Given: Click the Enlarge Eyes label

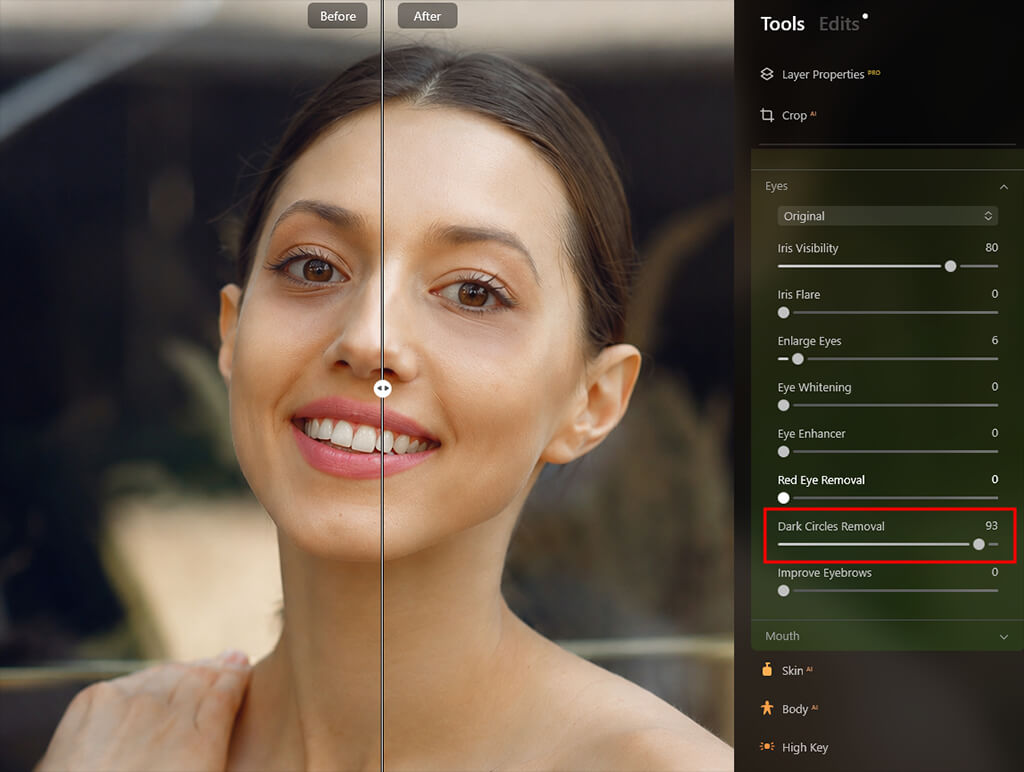Looking at the screenshot, I should point(809,341).
